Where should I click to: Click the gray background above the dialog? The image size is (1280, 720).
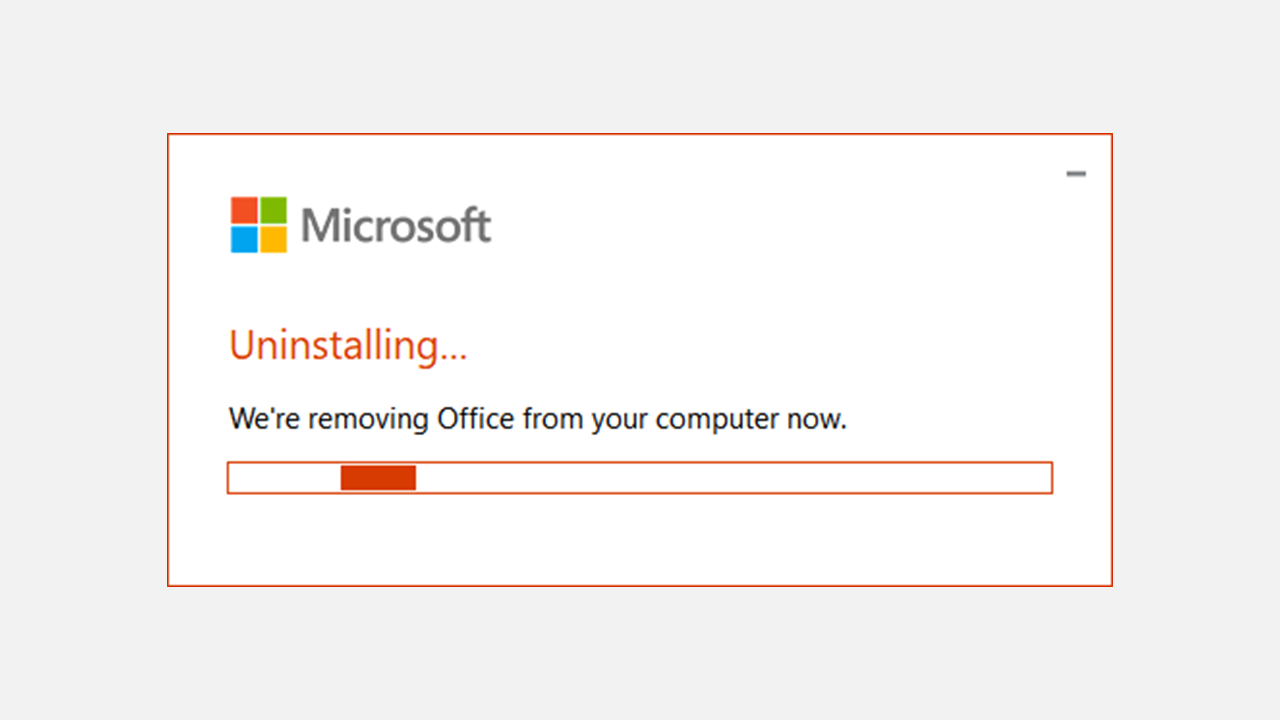pos(640,66)
